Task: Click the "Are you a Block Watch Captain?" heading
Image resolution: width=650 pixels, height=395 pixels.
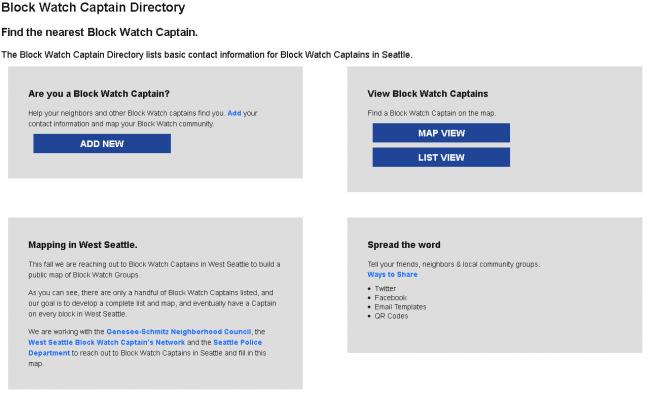Action: [99, 94]
